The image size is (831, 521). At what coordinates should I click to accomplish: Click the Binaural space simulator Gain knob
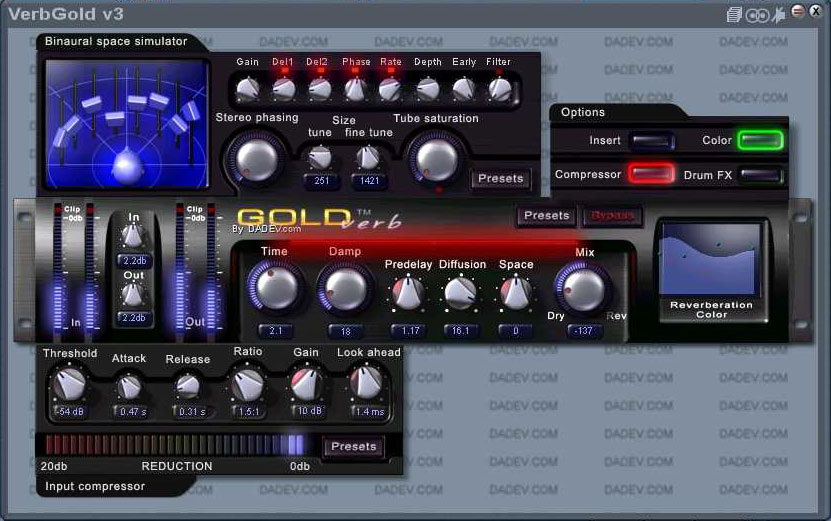click(247, 89)
